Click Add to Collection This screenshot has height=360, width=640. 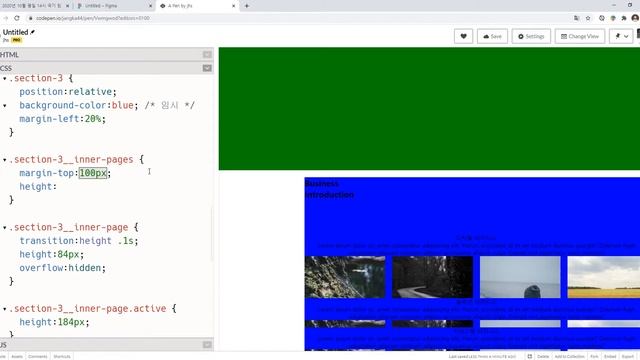pyautogui.click(x=569, y=356)
